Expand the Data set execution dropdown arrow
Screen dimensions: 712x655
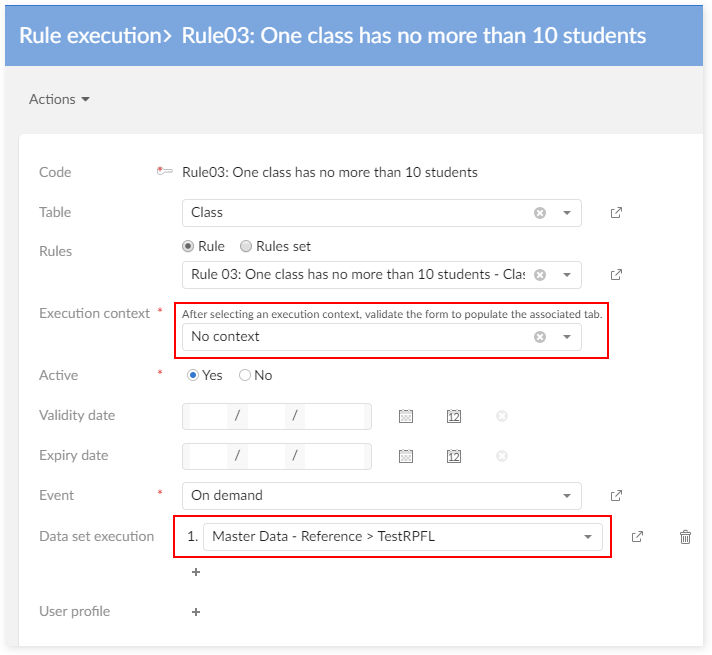(x=588, y=537)
